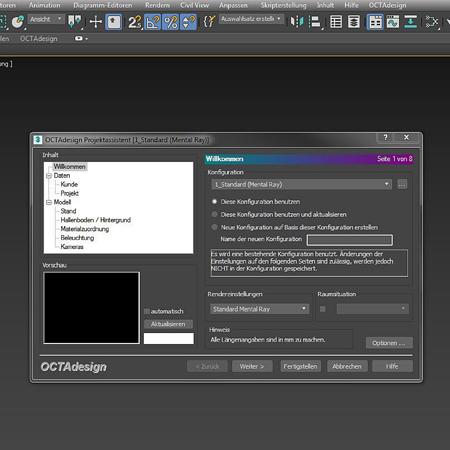Select 'Projekt' in the Inhalt tree
Viewport: 450px width, 450px height.
pos(70,193)
